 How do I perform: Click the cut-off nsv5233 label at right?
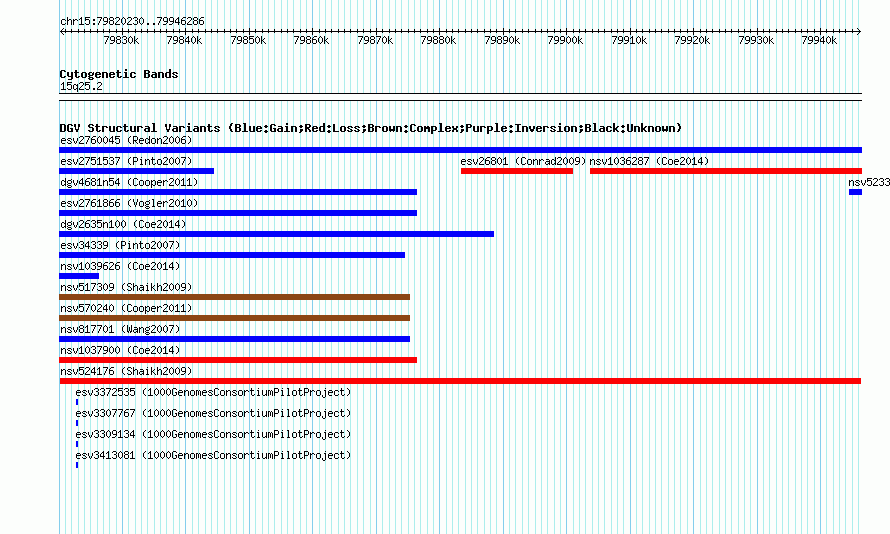pyautogui.click(x=869, y=182)
